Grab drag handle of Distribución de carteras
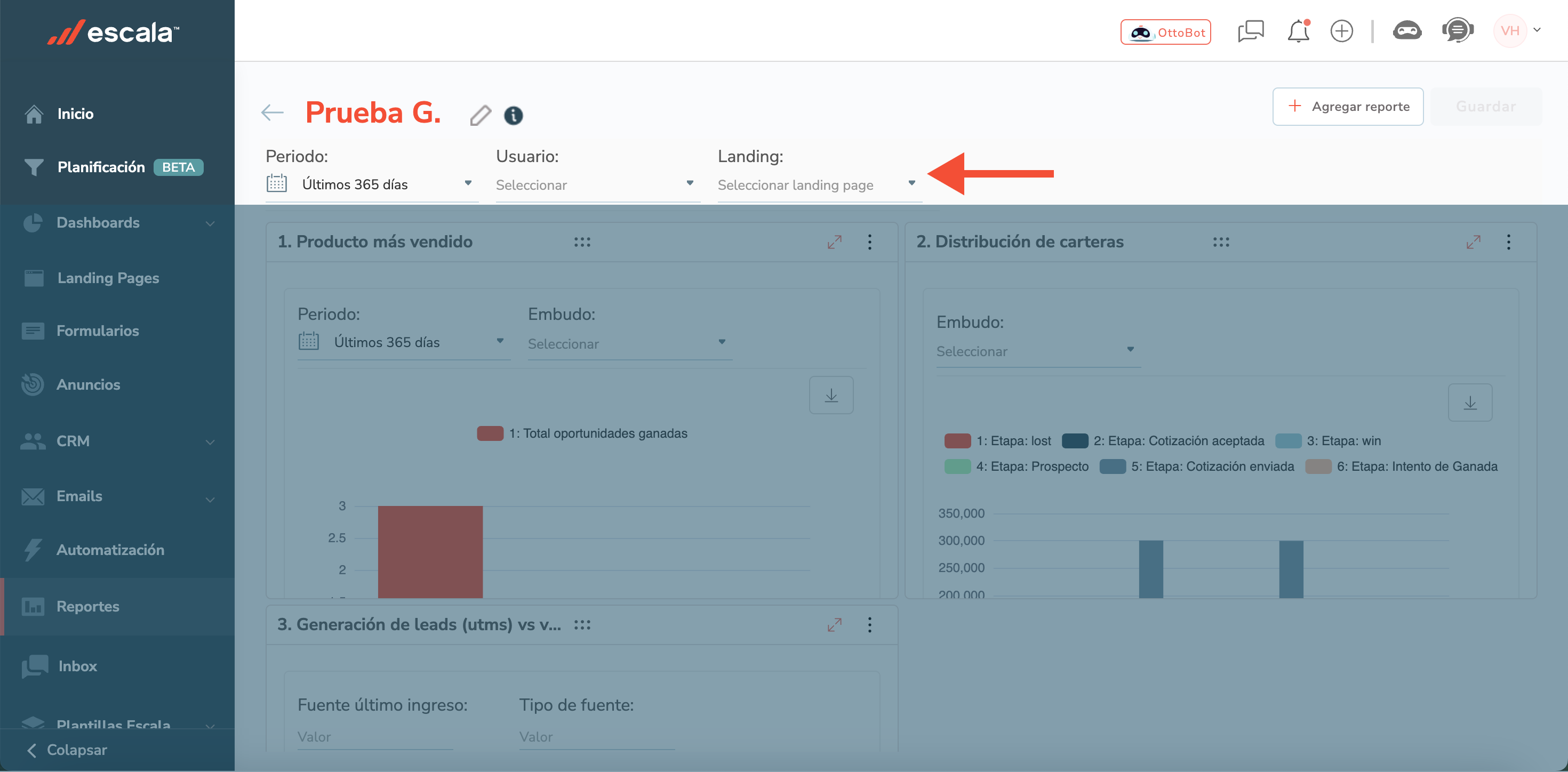The width and height of the screenshot is (1568, 772). click(1220, 242)
